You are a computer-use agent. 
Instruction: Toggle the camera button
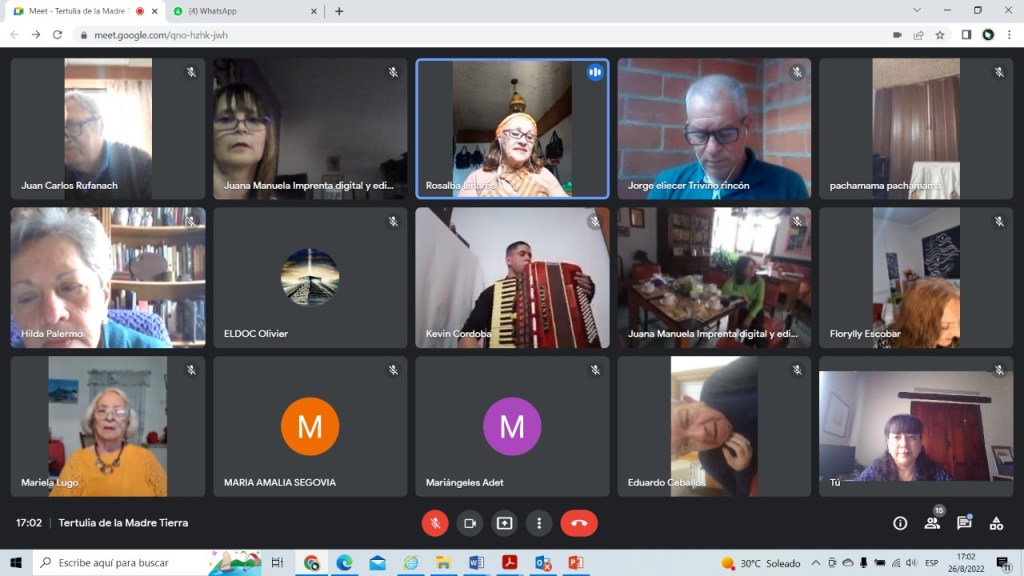click(x=470, y=523)
